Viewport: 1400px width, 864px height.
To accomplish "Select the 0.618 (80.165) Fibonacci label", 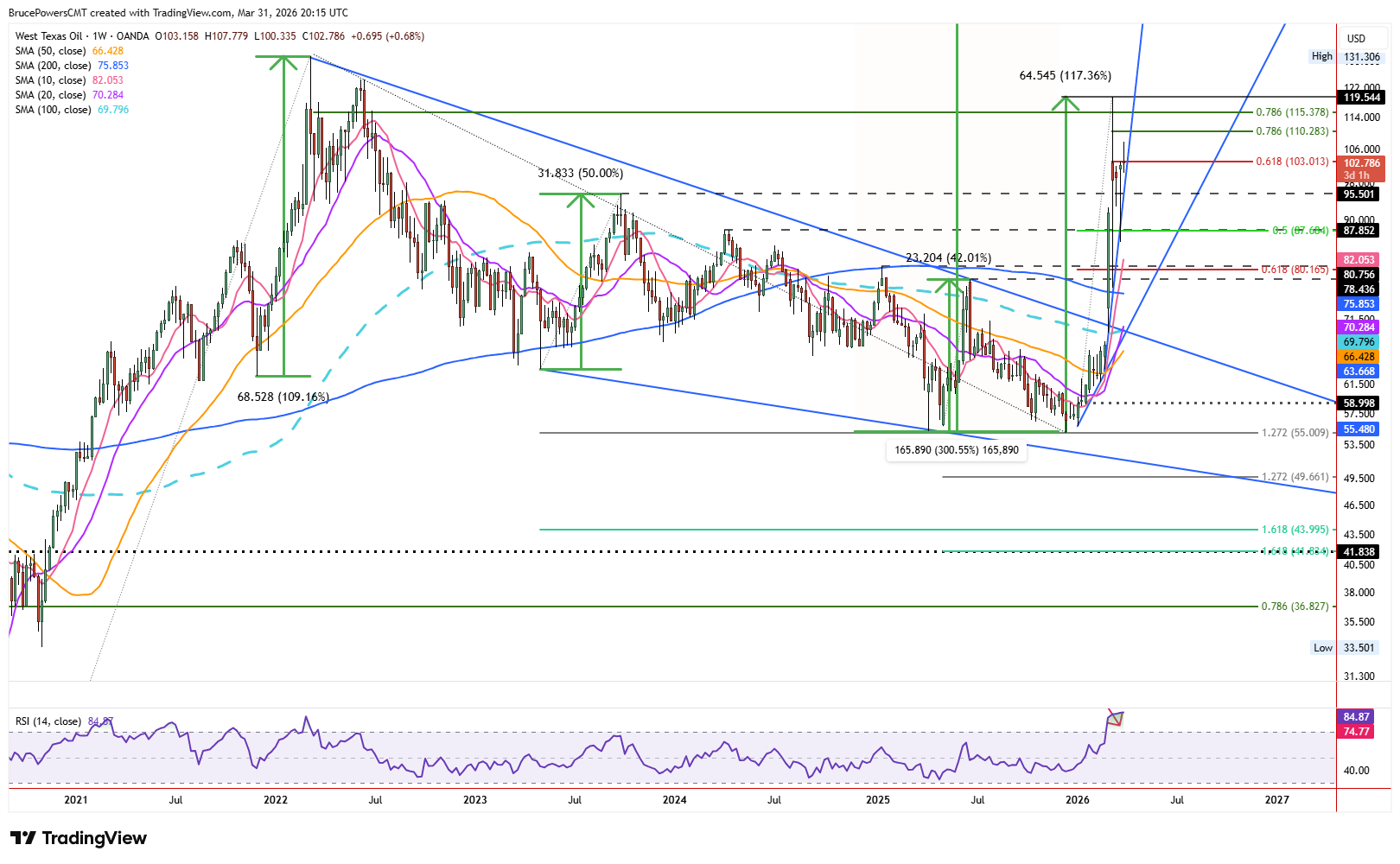I will (x=1295, y=270).
